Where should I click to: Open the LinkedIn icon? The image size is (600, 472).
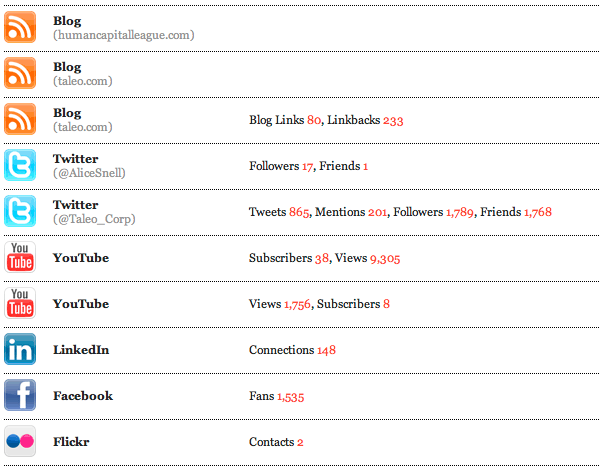pos(20,349)
